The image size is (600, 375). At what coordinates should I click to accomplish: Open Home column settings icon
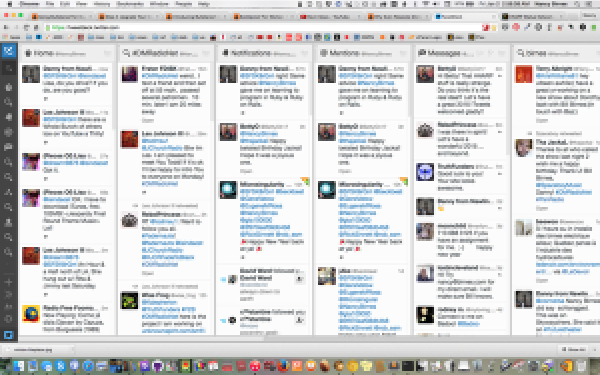coord(107,53)
